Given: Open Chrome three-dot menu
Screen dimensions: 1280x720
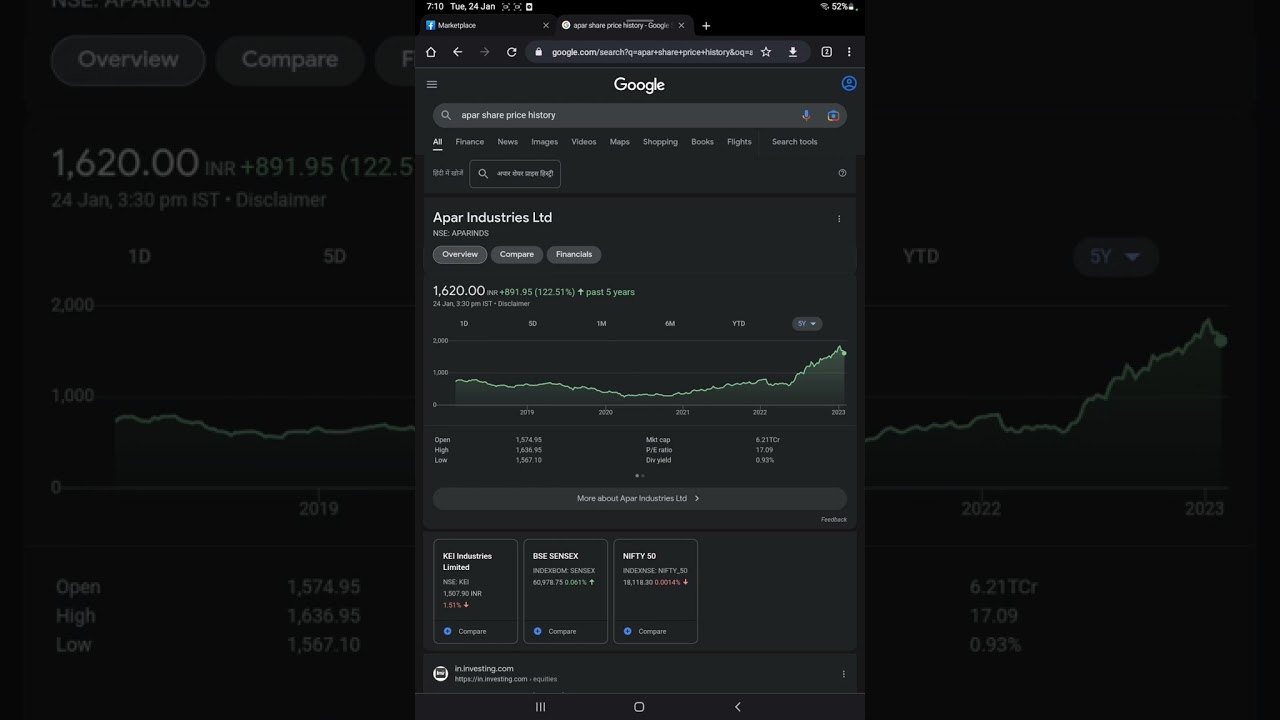Looking at the screenshot, I should click(849, 52).
